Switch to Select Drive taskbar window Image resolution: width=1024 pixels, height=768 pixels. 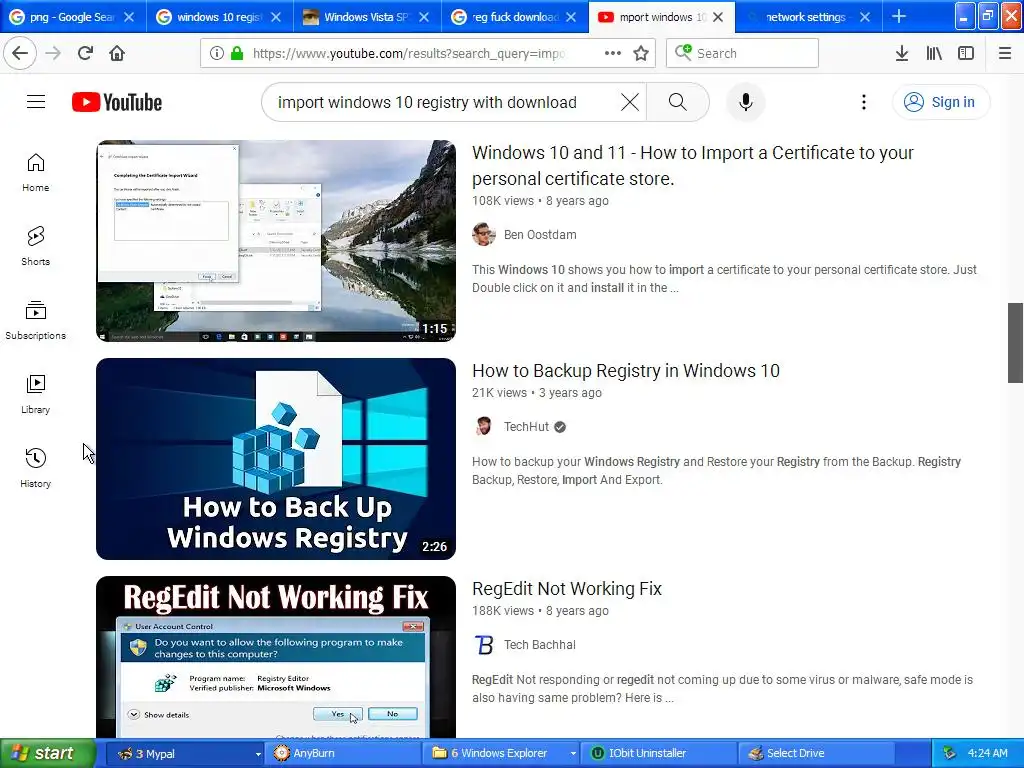(816, 753)
